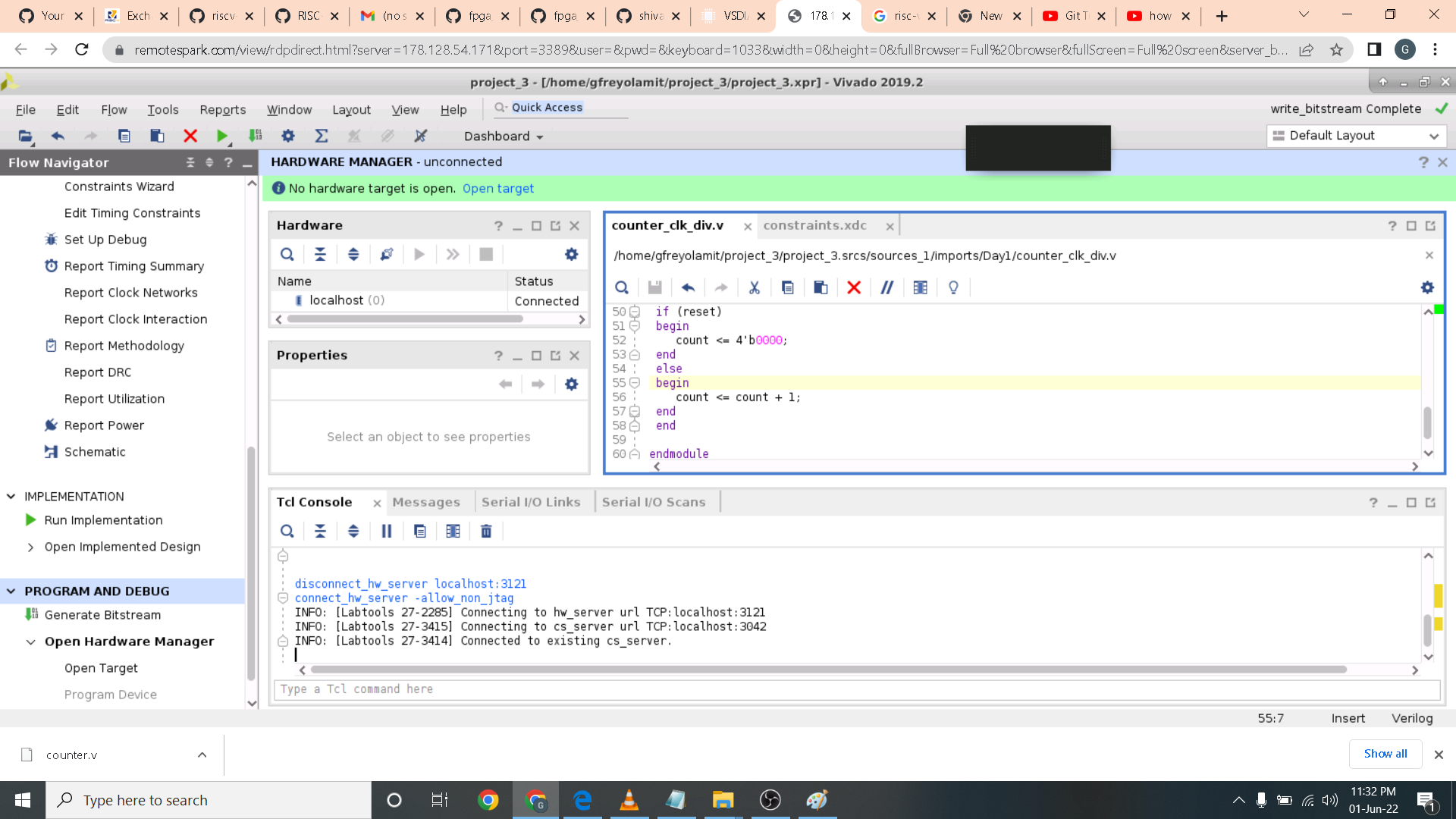The image size is (1456, 819).
Task: Click the Tcl command input field
Action: (855, 689)
